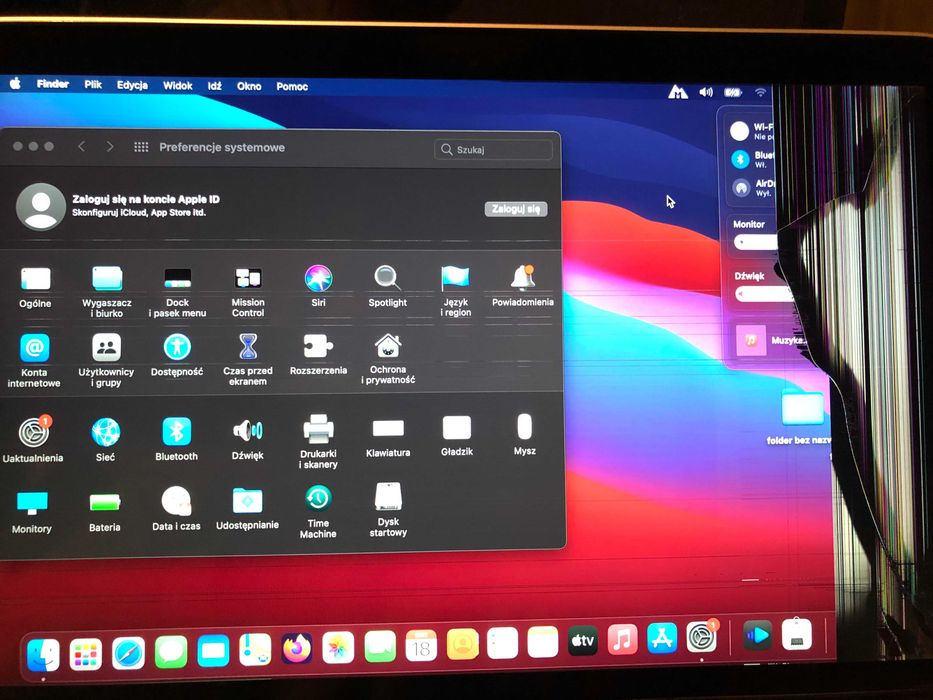Open Bluetooth preferences pane
933x700 pixels.
[177, 431]
